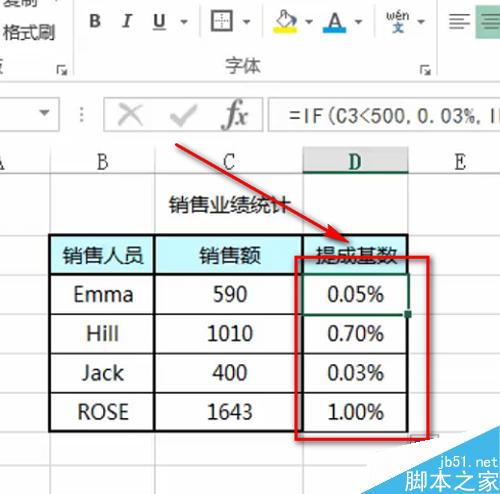Select cell containing Hill
Screen dimensions: 500x494
click(x=102, y=334)
